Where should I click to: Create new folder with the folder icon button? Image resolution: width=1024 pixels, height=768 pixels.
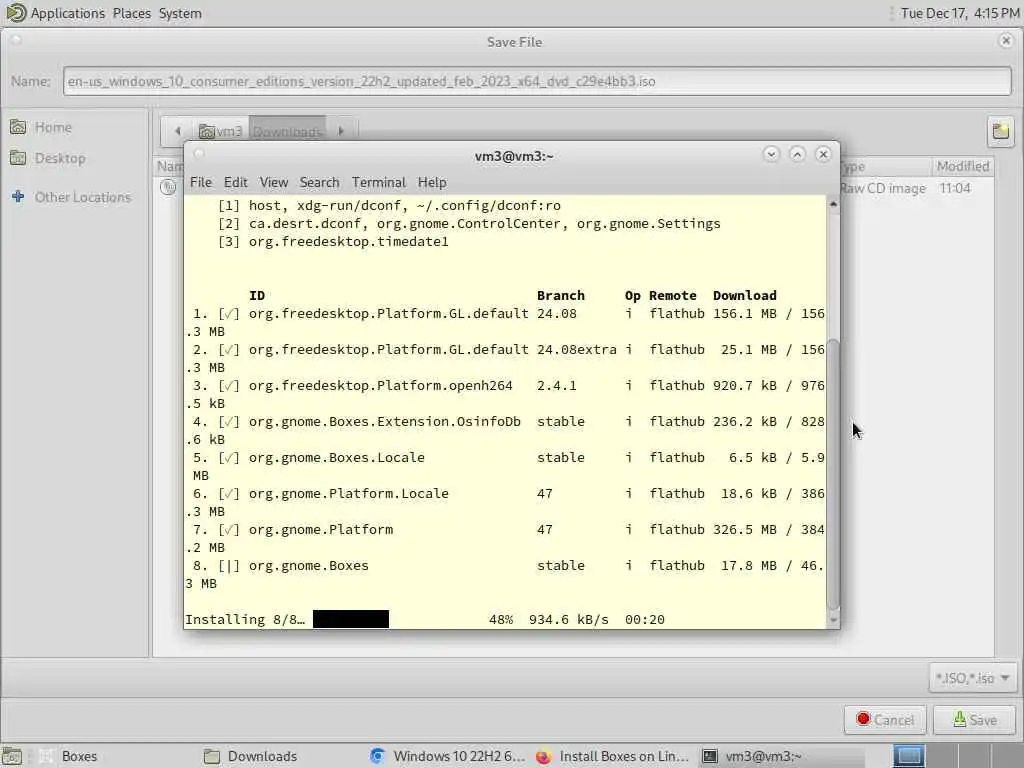pyautogui.click(x=1000, y=131)
